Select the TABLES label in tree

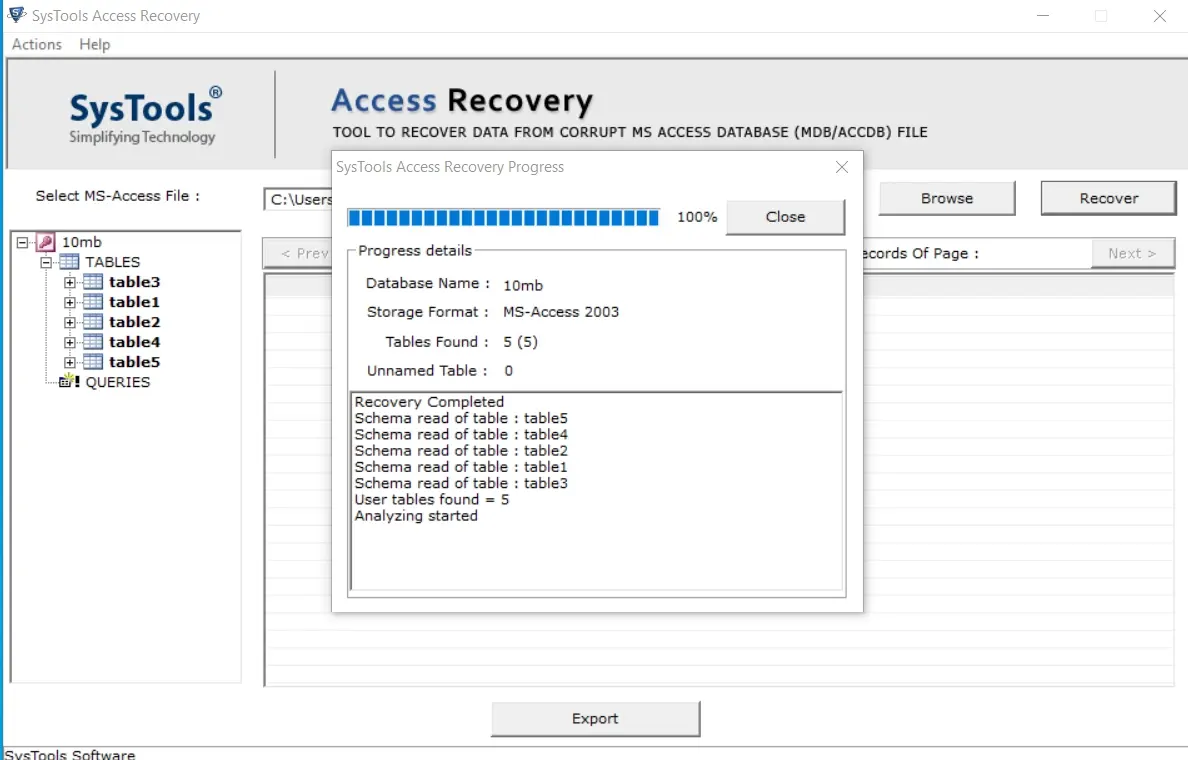[112, 261]
